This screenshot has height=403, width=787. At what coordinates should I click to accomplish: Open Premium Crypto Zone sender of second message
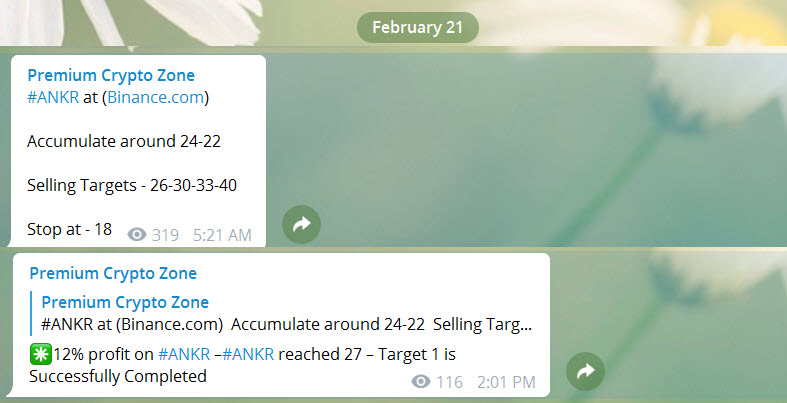113,274
